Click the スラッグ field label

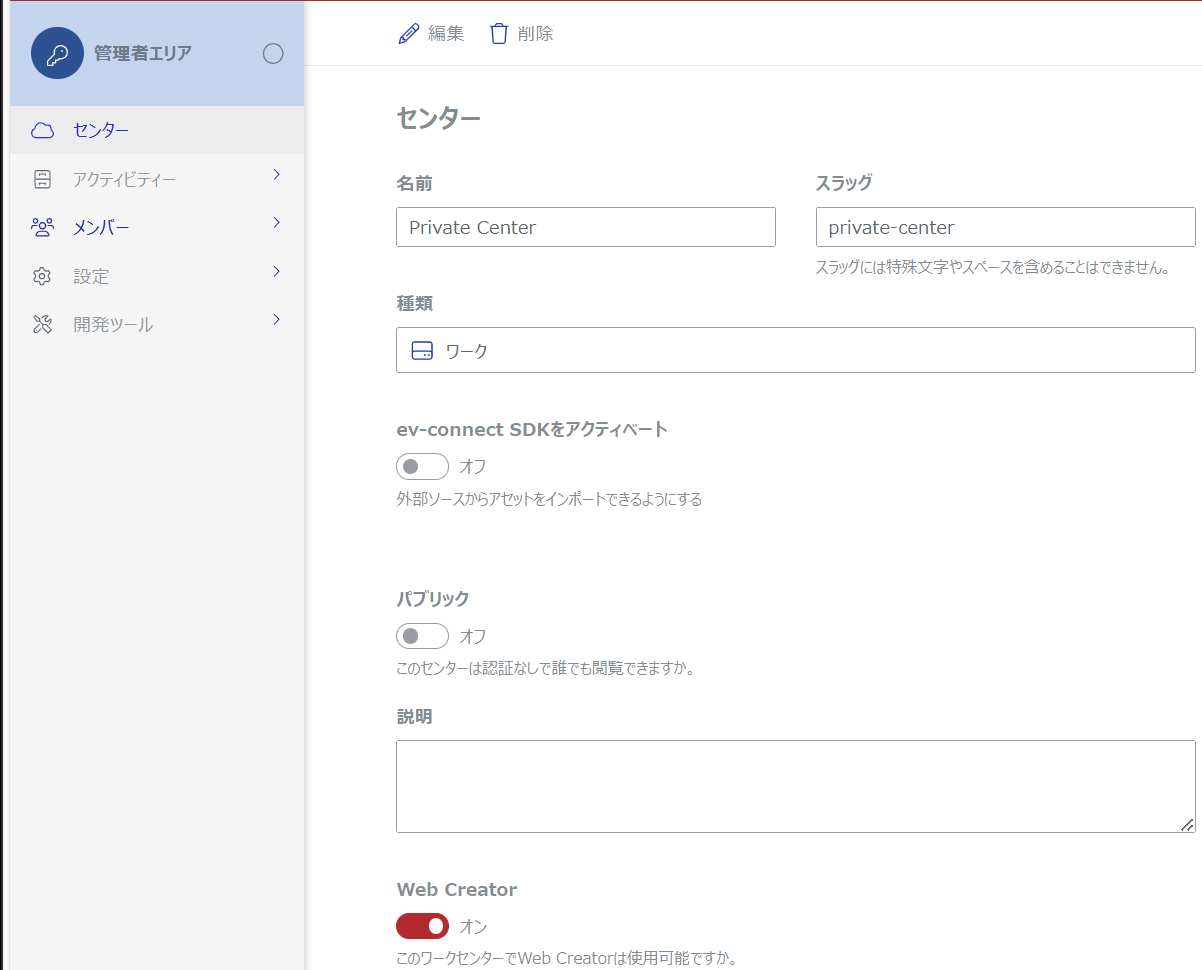click(x=844, y=183)
